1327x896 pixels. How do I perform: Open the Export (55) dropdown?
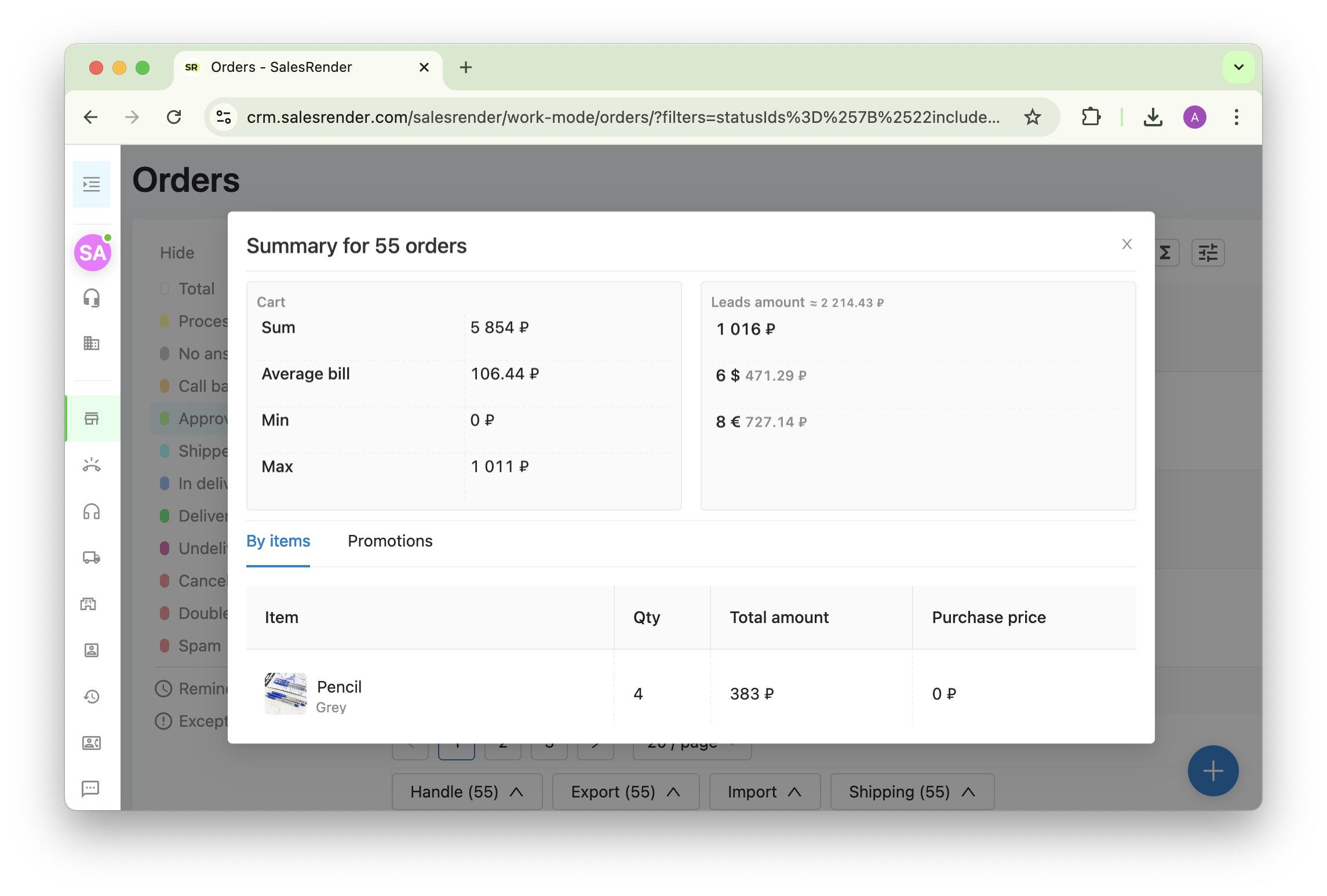[625, 792]
